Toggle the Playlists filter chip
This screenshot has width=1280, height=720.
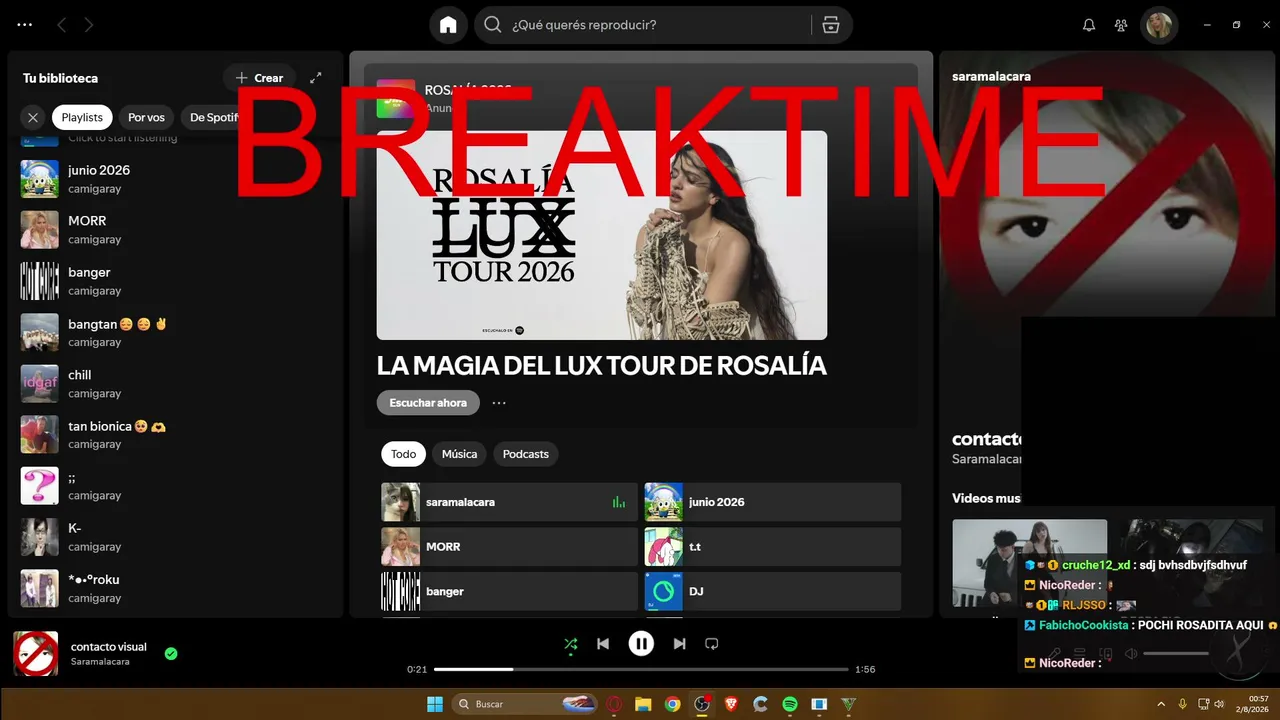(x=82, y=117)
